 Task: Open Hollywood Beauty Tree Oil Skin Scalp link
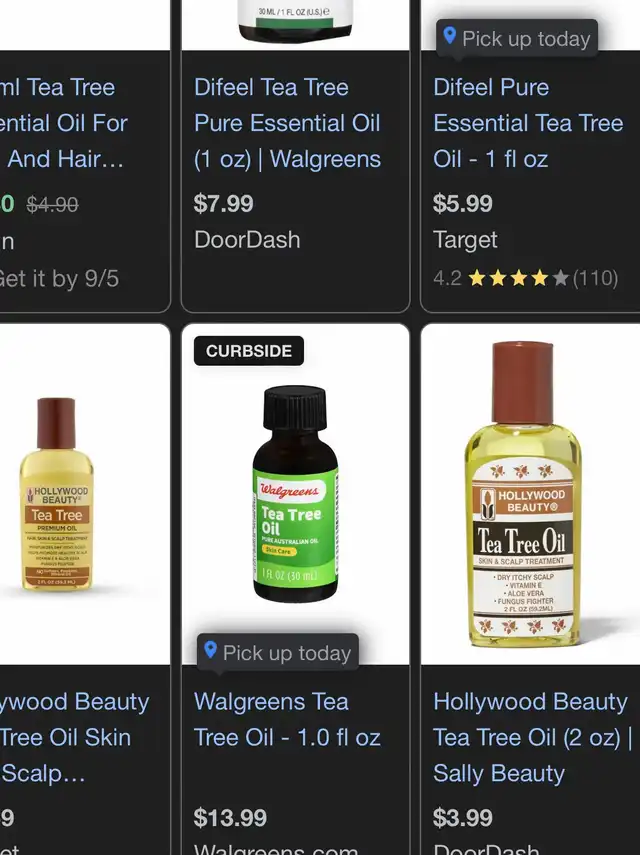(74, 737)
